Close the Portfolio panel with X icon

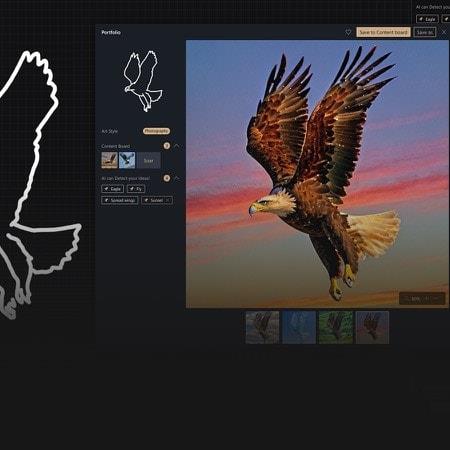[444, 32]
